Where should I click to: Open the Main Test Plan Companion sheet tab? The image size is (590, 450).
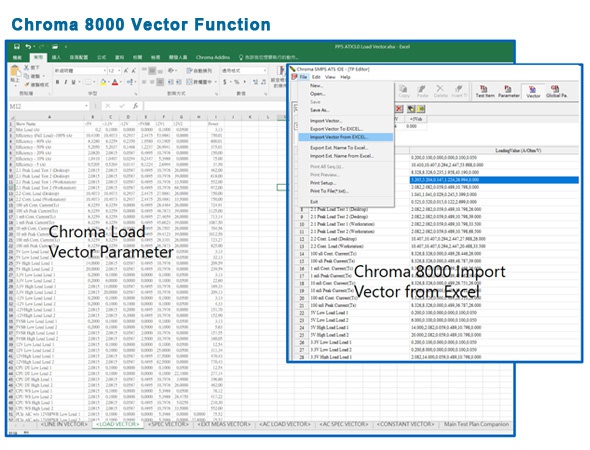(x=476, y=424)
